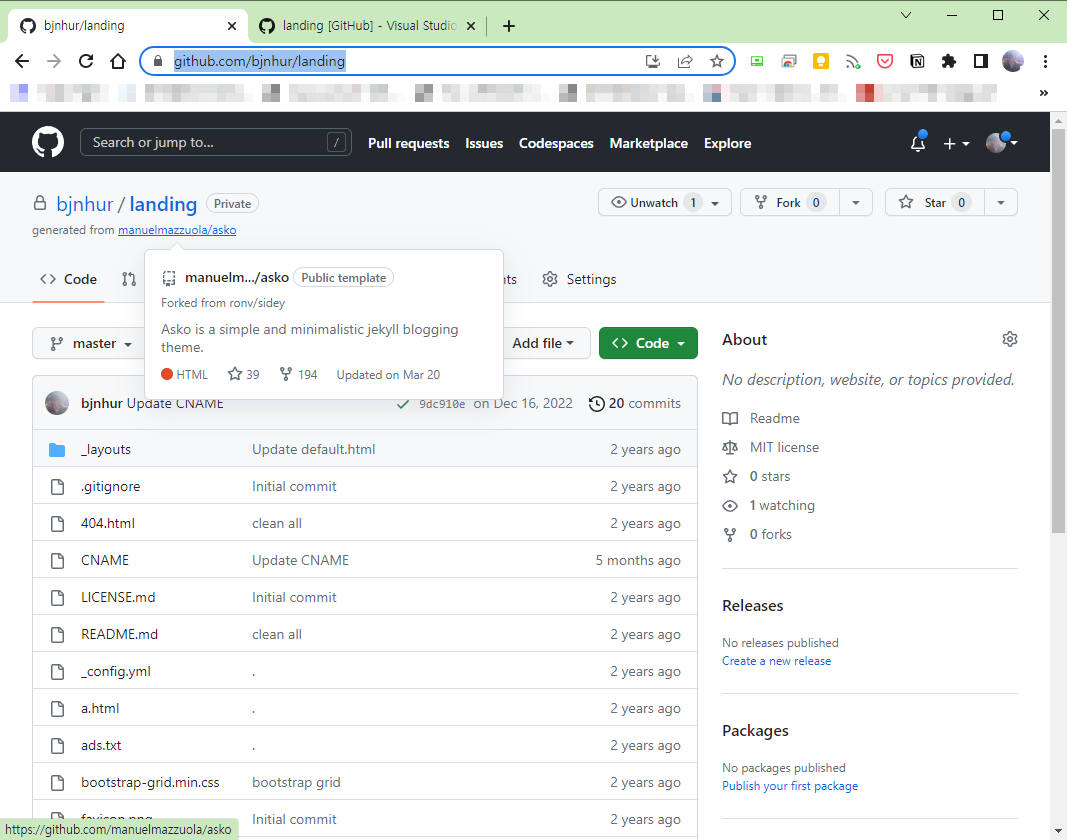Close the landing [GitHub] Visual Studio tab
The image size is (1067, 840).
(470, 26)
